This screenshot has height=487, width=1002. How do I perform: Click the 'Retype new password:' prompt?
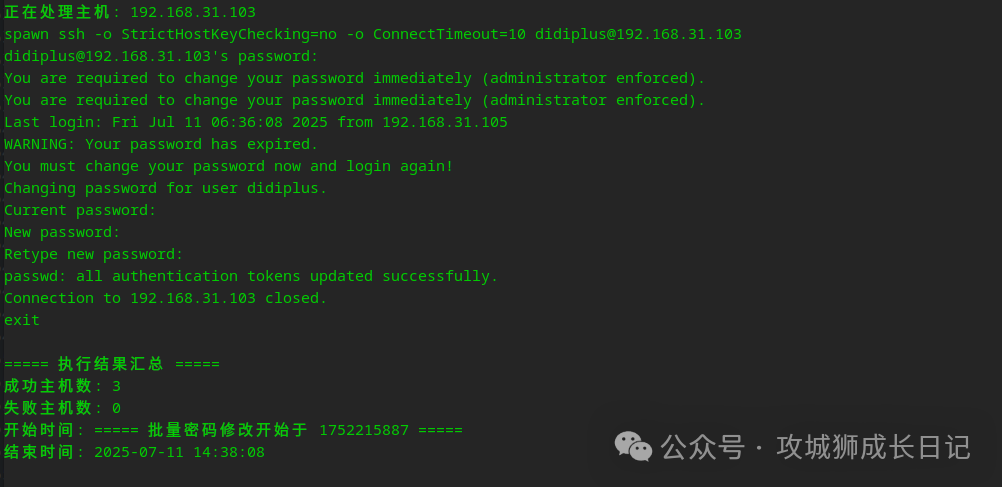click(93, 254)
